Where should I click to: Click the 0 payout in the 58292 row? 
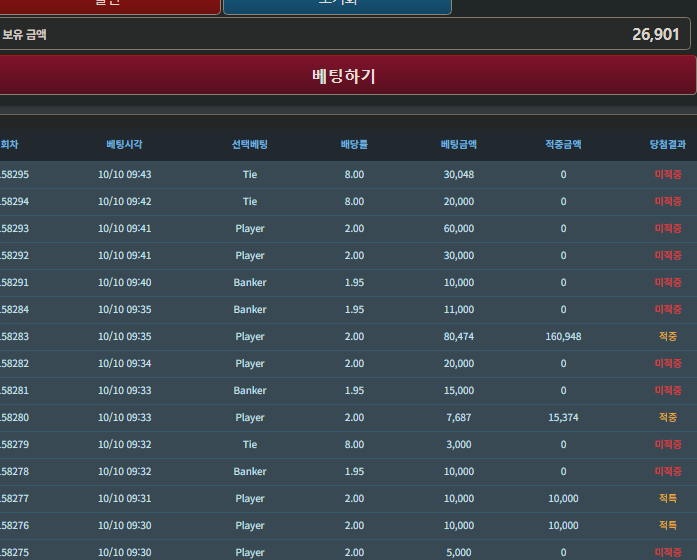coord(563,256)
